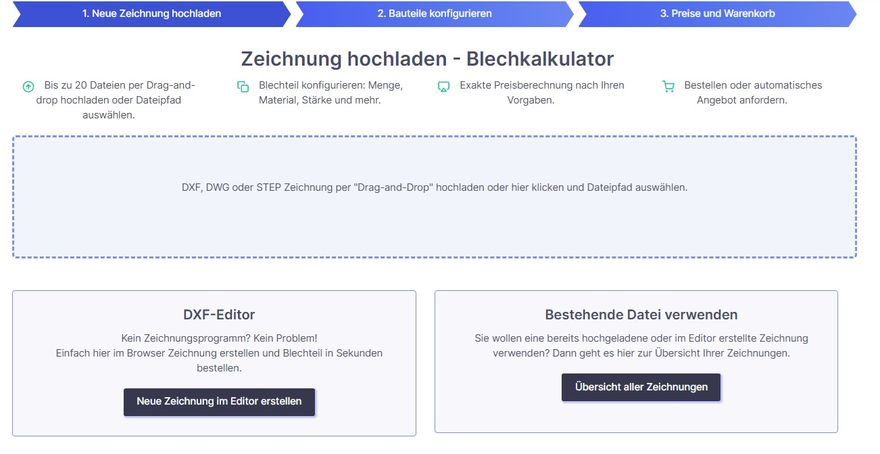Image resolution: width=880 pixels, height=454 pixels.
Task: Click the DXF-Editor card title
Action: [x=219, y=315]
